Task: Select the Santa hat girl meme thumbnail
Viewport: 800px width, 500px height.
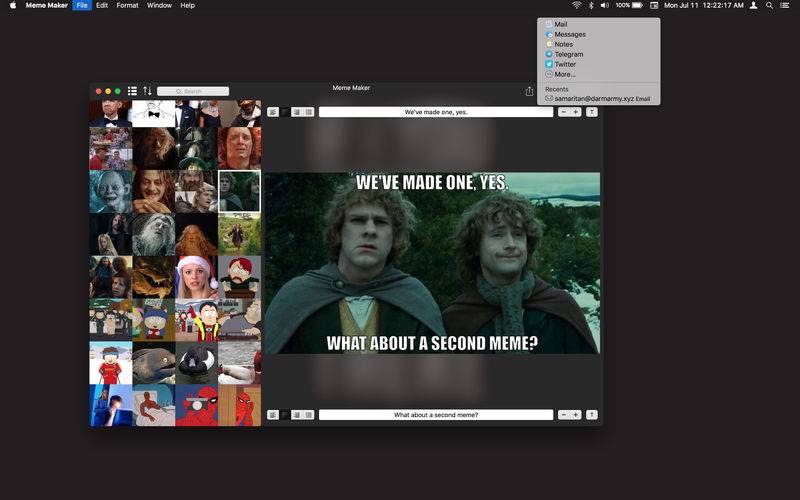Action: [x=196, y=277]
